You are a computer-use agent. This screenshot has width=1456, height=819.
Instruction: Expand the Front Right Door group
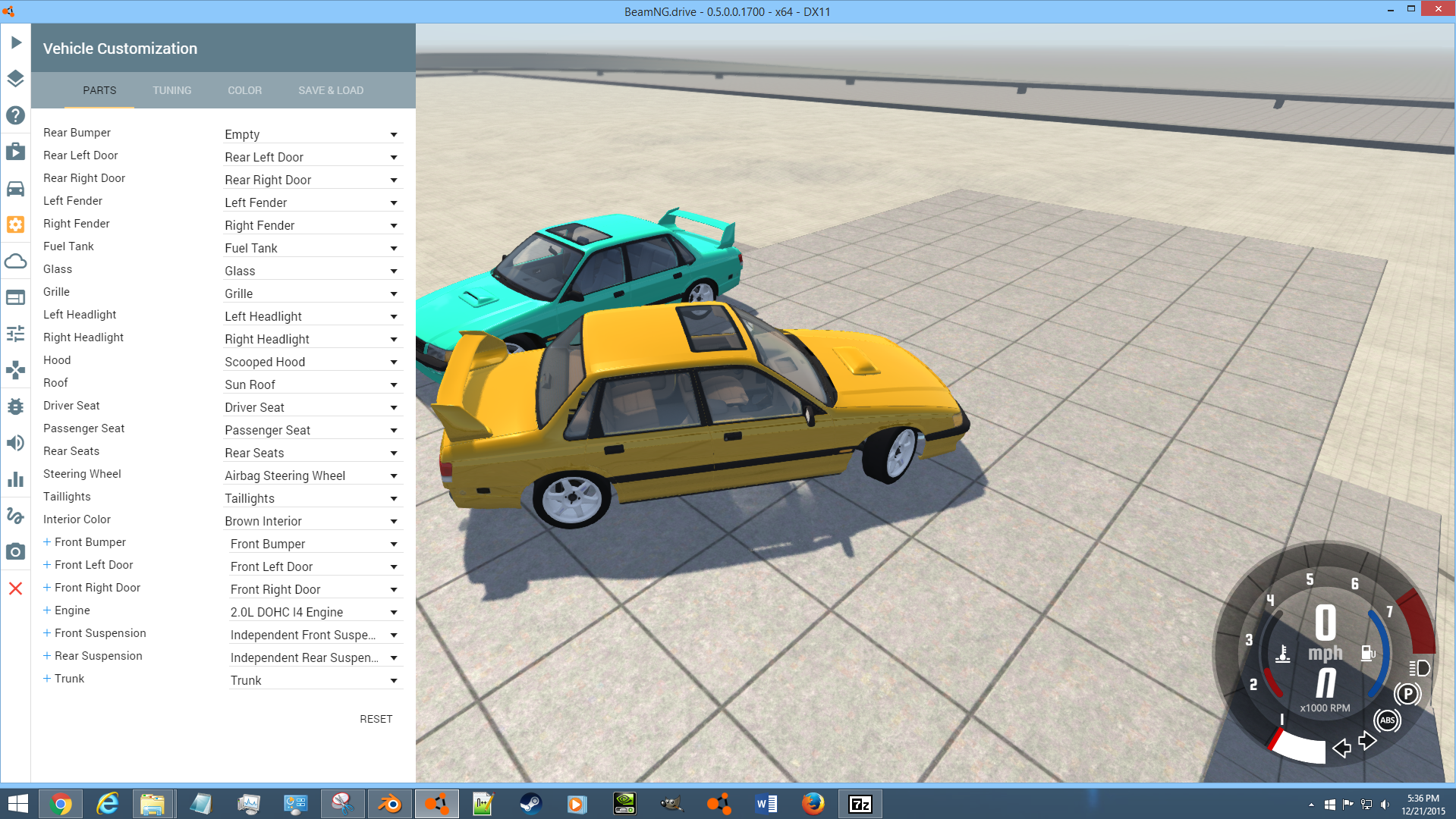[x=47, y=588]
